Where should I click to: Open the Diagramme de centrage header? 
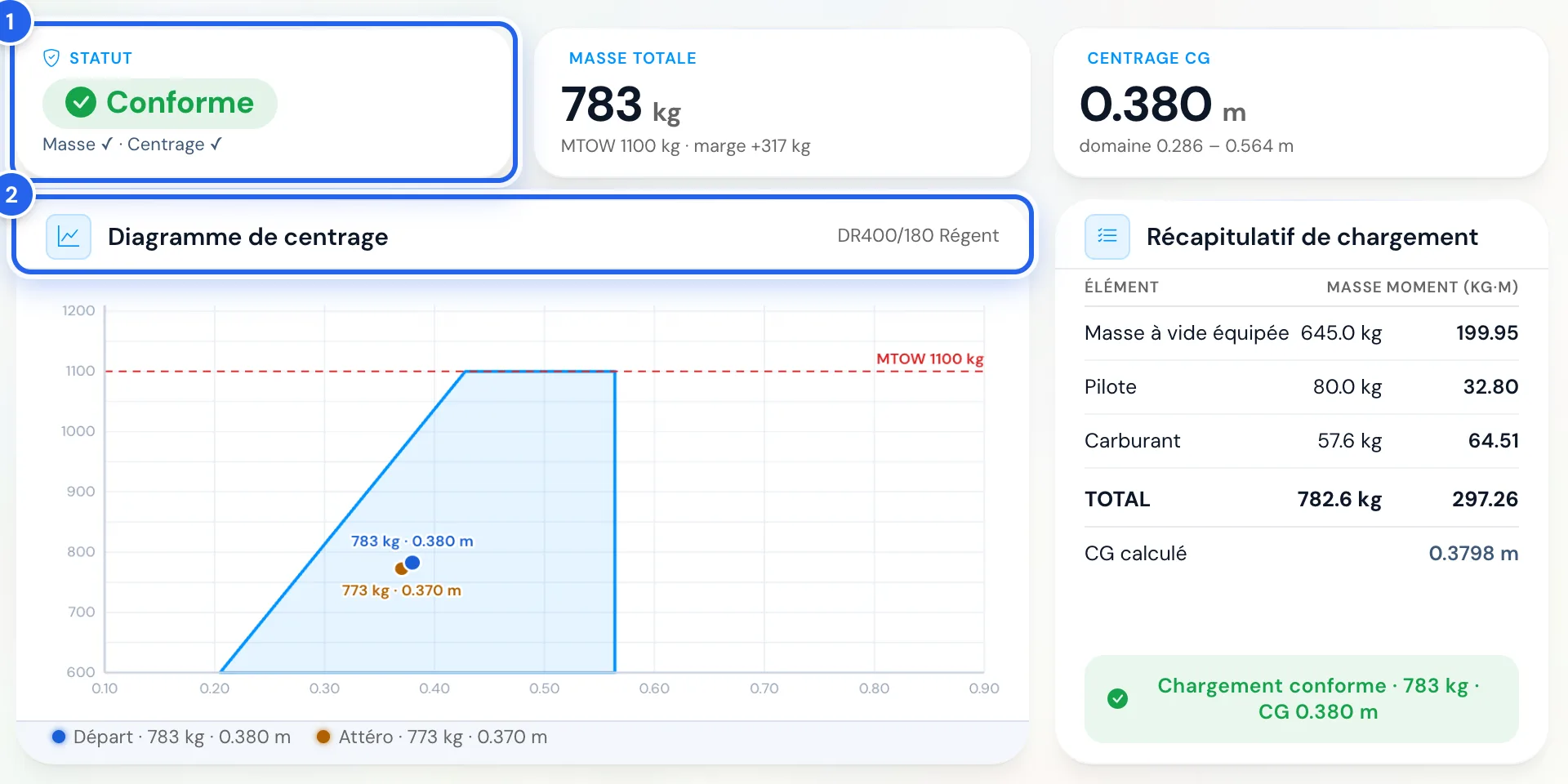[x=523, y=236]
